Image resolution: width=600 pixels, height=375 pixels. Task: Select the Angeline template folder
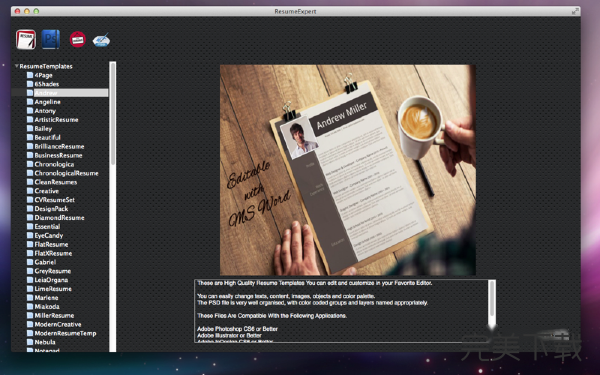(47, 102)
